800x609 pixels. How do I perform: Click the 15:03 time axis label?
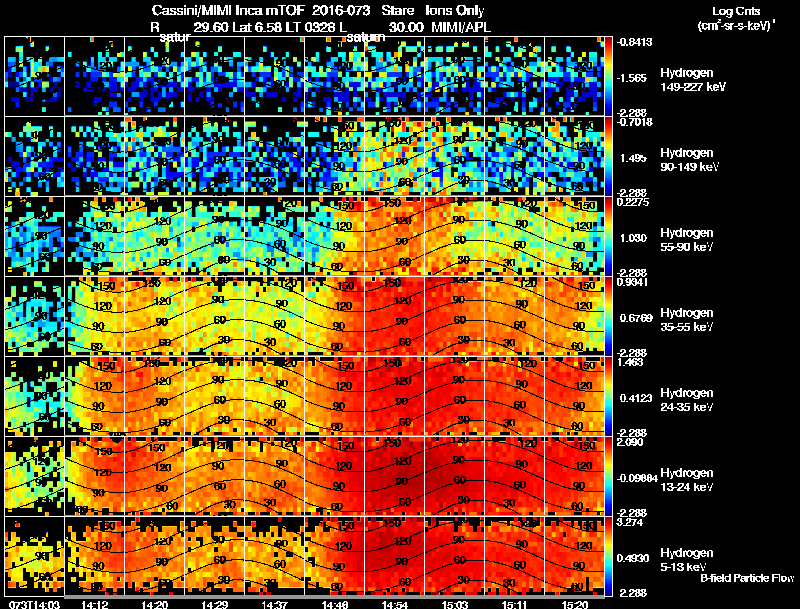(x=455, y=604)
